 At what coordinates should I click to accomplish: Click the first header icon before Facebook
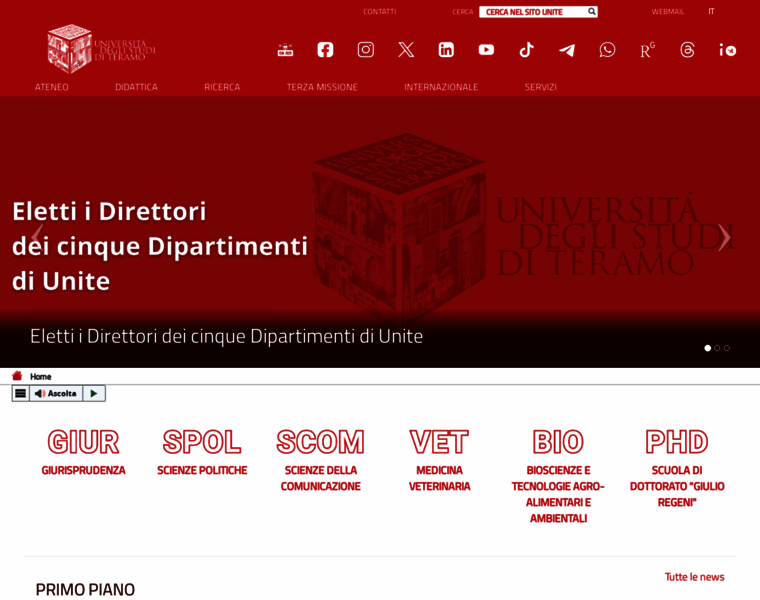285,50
